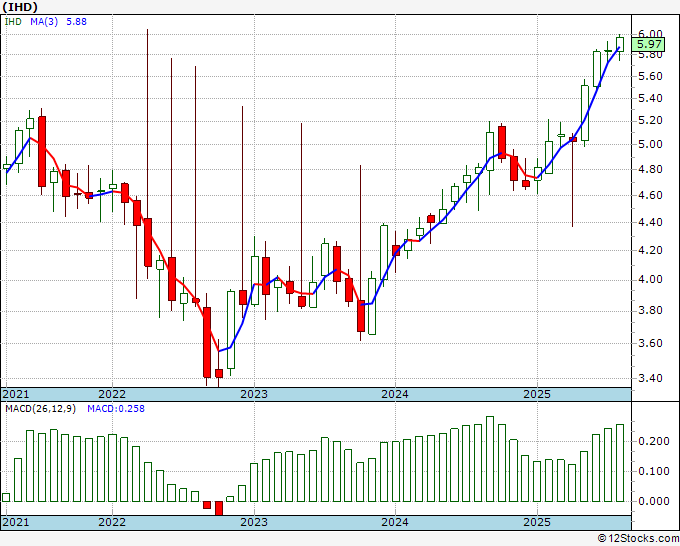Click 2022 on price chart time axis

[112, 394]
